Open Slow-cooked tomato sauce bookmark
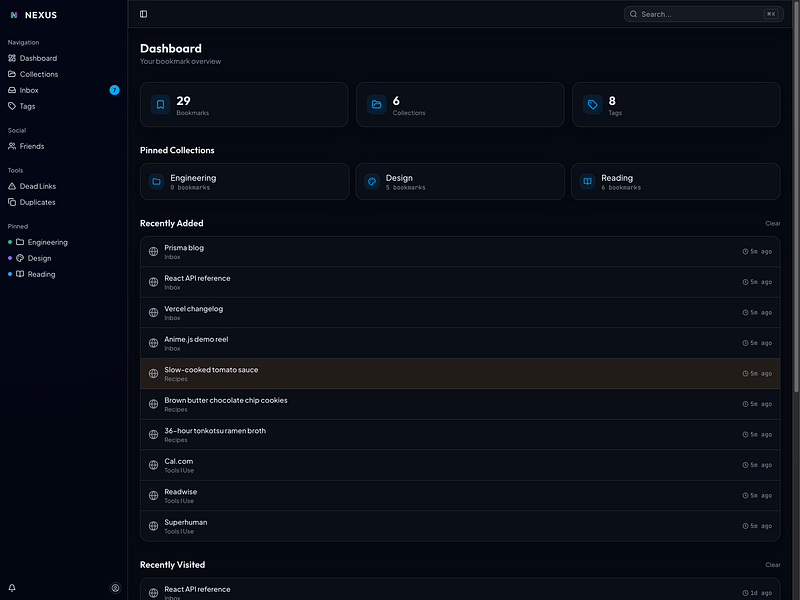 460,373
